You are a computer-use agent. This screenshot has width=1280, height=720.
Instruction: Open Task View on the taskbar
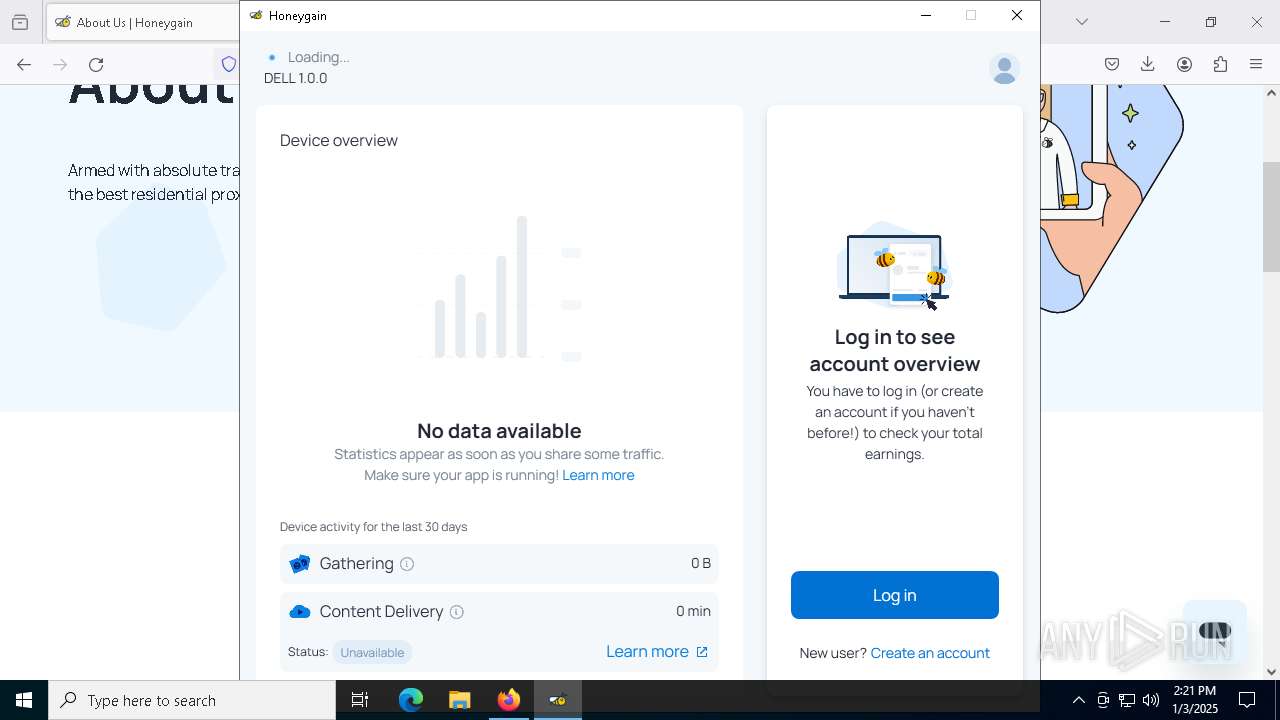[x=360, y=700]
